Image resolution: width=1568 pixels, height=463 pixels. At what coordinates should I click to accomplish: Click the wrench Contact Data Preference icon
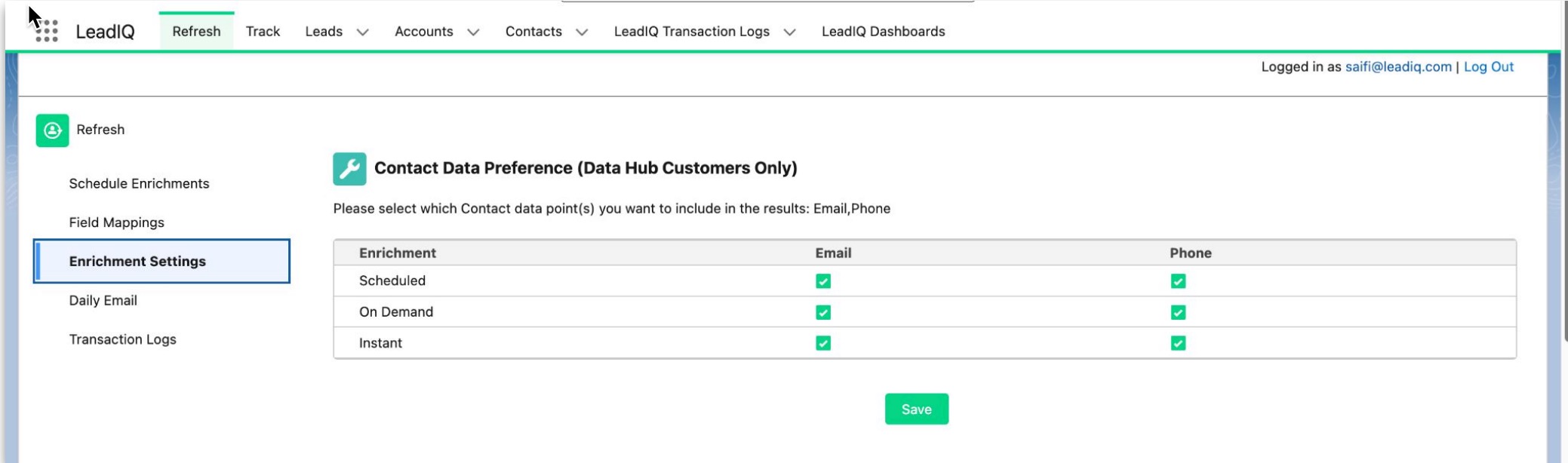349,169
